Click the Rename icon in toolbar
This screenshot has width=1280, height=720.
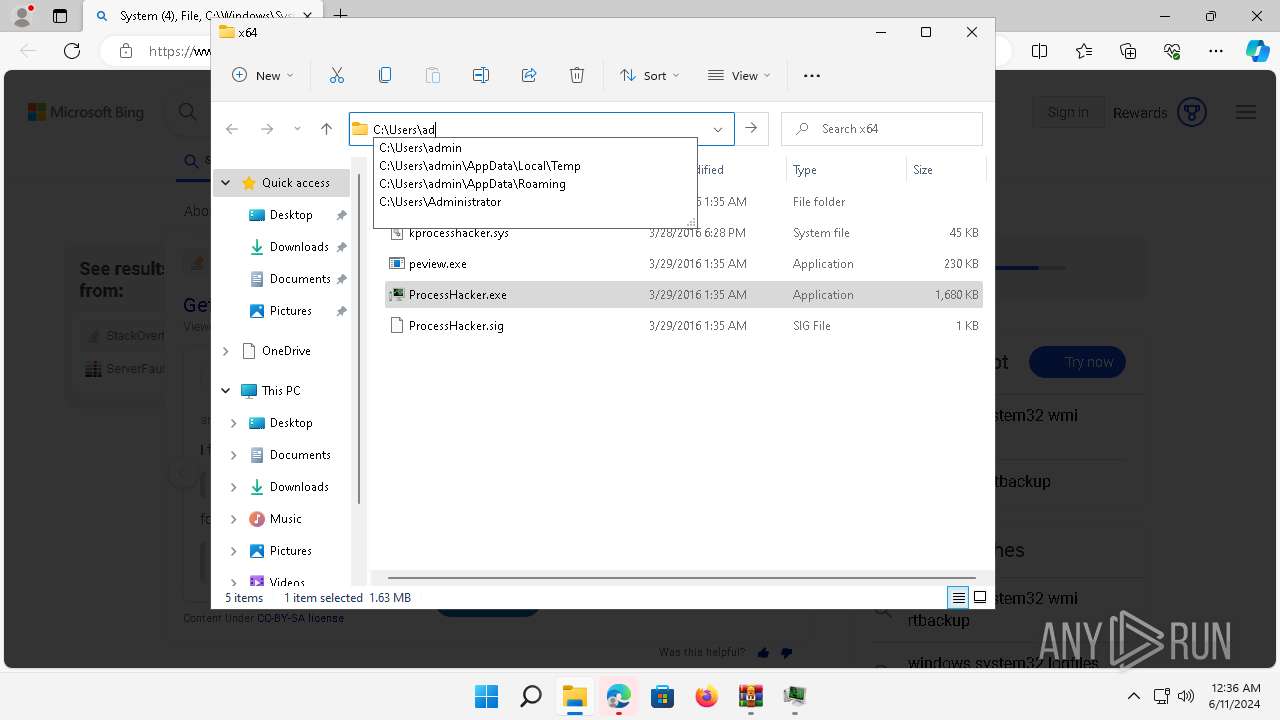click(481, 75)
